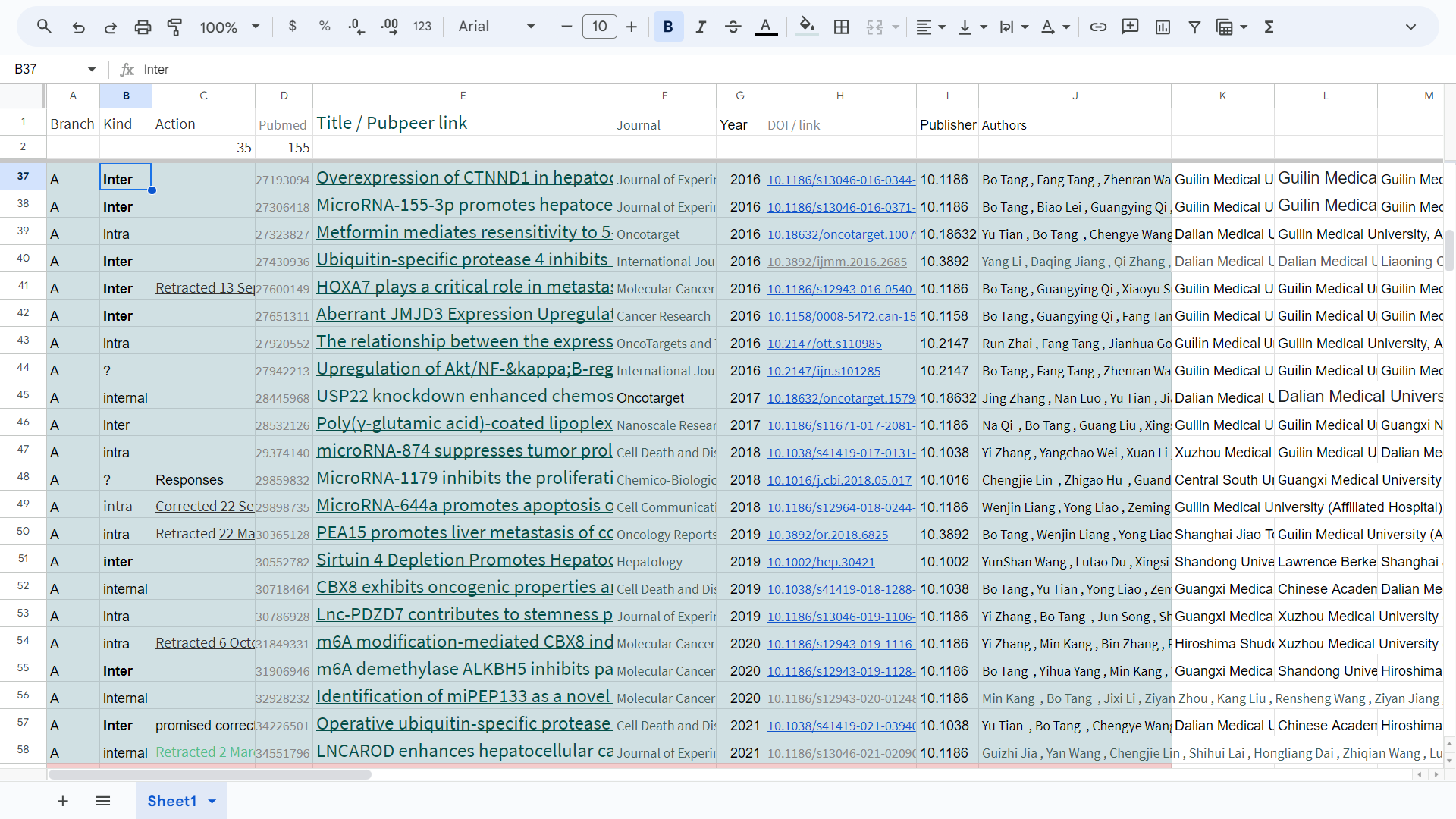Open the Overexpression of CTNND1 article link

pyautogui.click(x=464, y=178)
